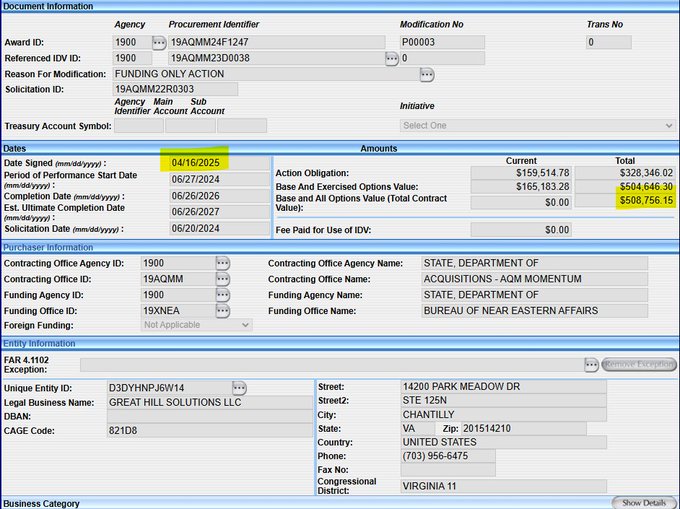Click the Date Signed field
This screenshot has height=509, width=680.
(219, 162)
